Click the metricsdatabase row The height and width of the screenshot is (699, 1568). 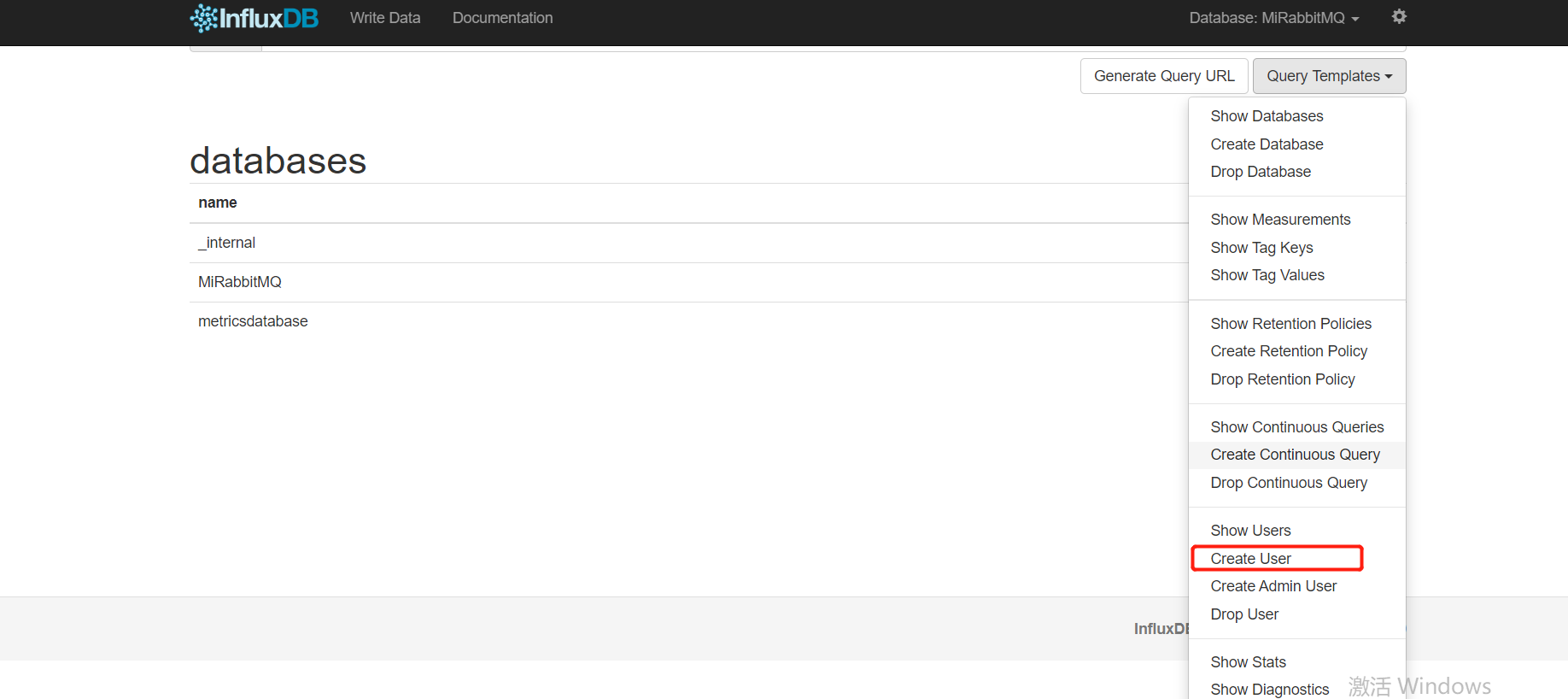pos(688,321)
